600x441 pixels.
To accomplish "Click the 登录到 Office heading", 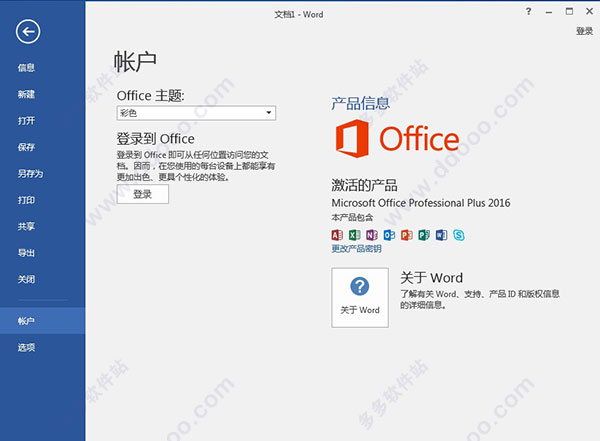I will click(x=155, y=139).
